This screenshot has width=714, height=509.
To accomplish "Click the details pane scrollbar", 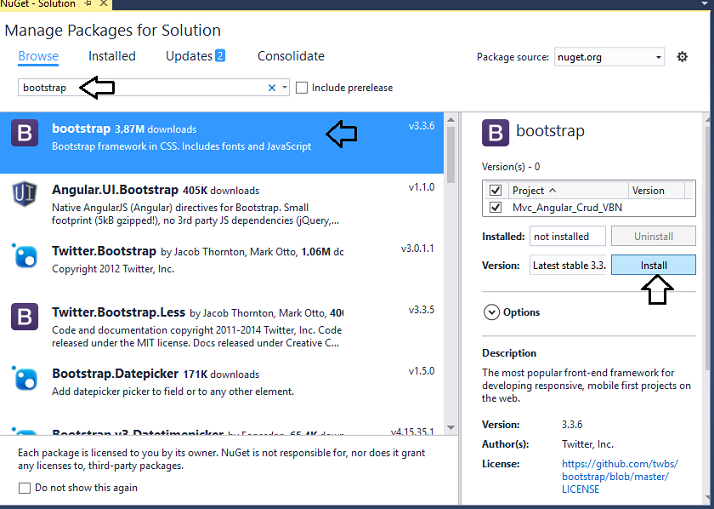I will click(x=709, y=250).
